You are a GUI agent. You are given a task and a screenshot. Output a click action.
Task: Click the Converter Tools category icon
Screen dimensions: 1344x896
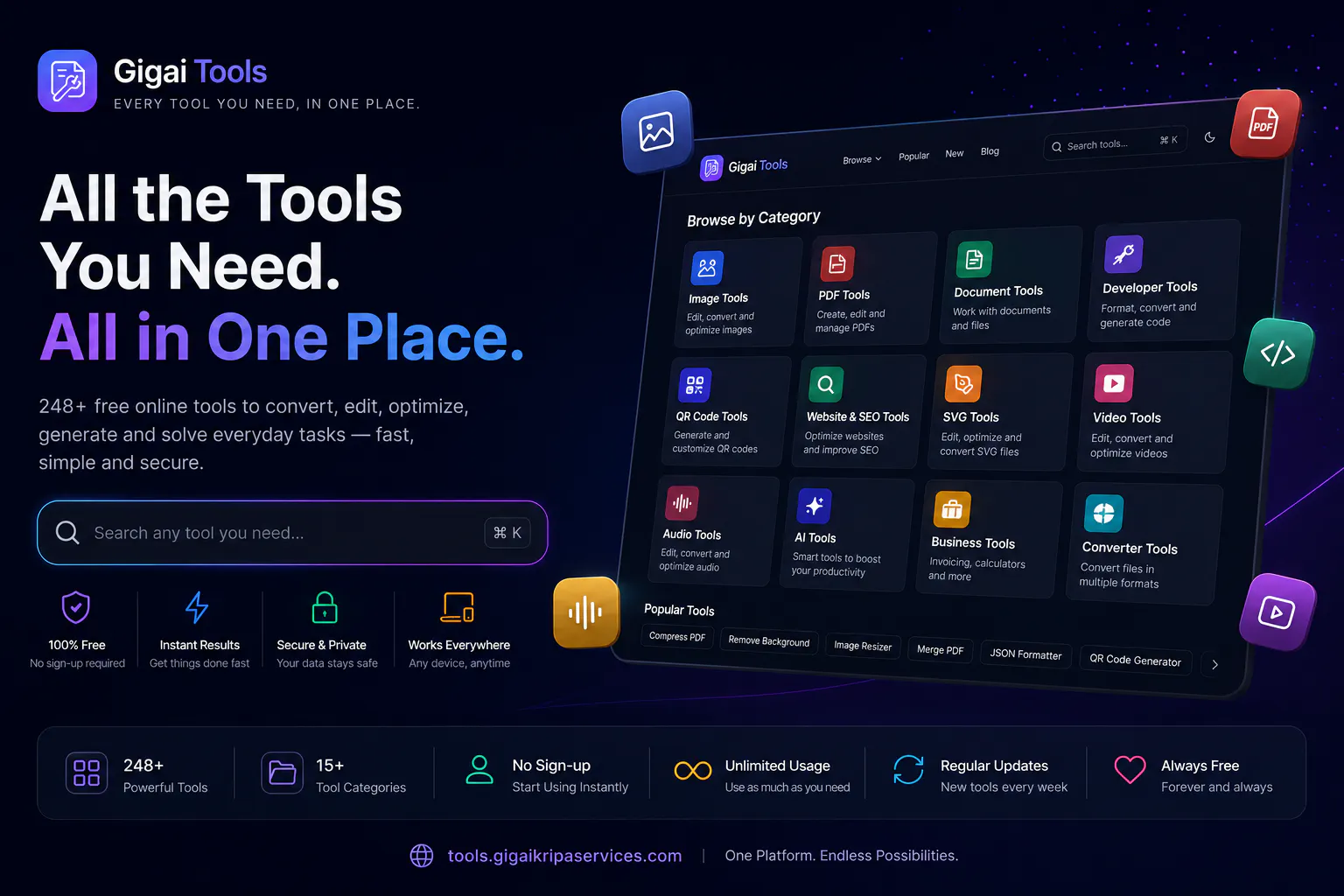point(1103,514)
